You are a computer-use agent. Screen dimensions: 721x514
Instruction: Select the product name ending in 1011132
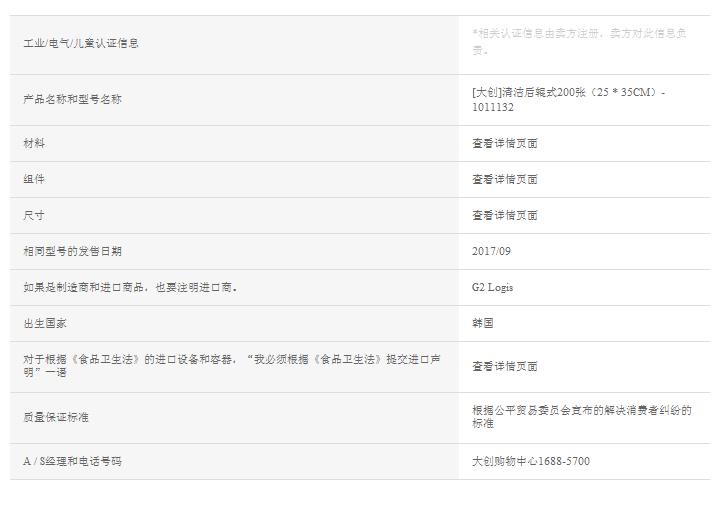pos(568,99)
